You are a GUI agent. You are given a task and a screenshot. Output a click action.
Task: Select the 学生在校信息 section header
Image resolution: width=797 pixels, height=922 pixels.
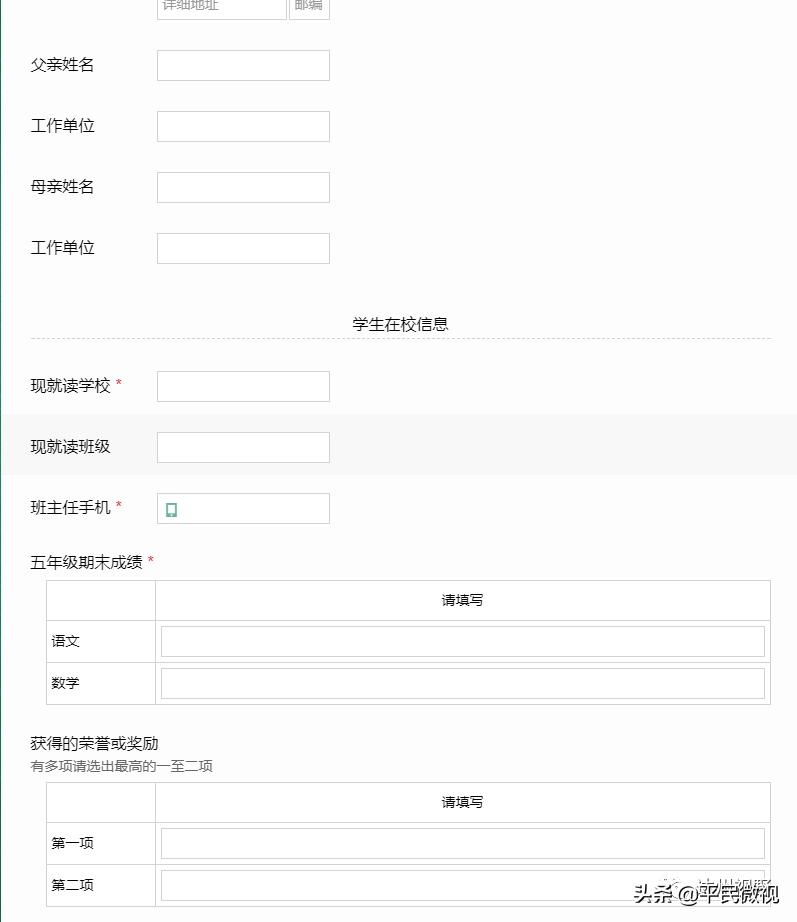[x=400, y=324]
